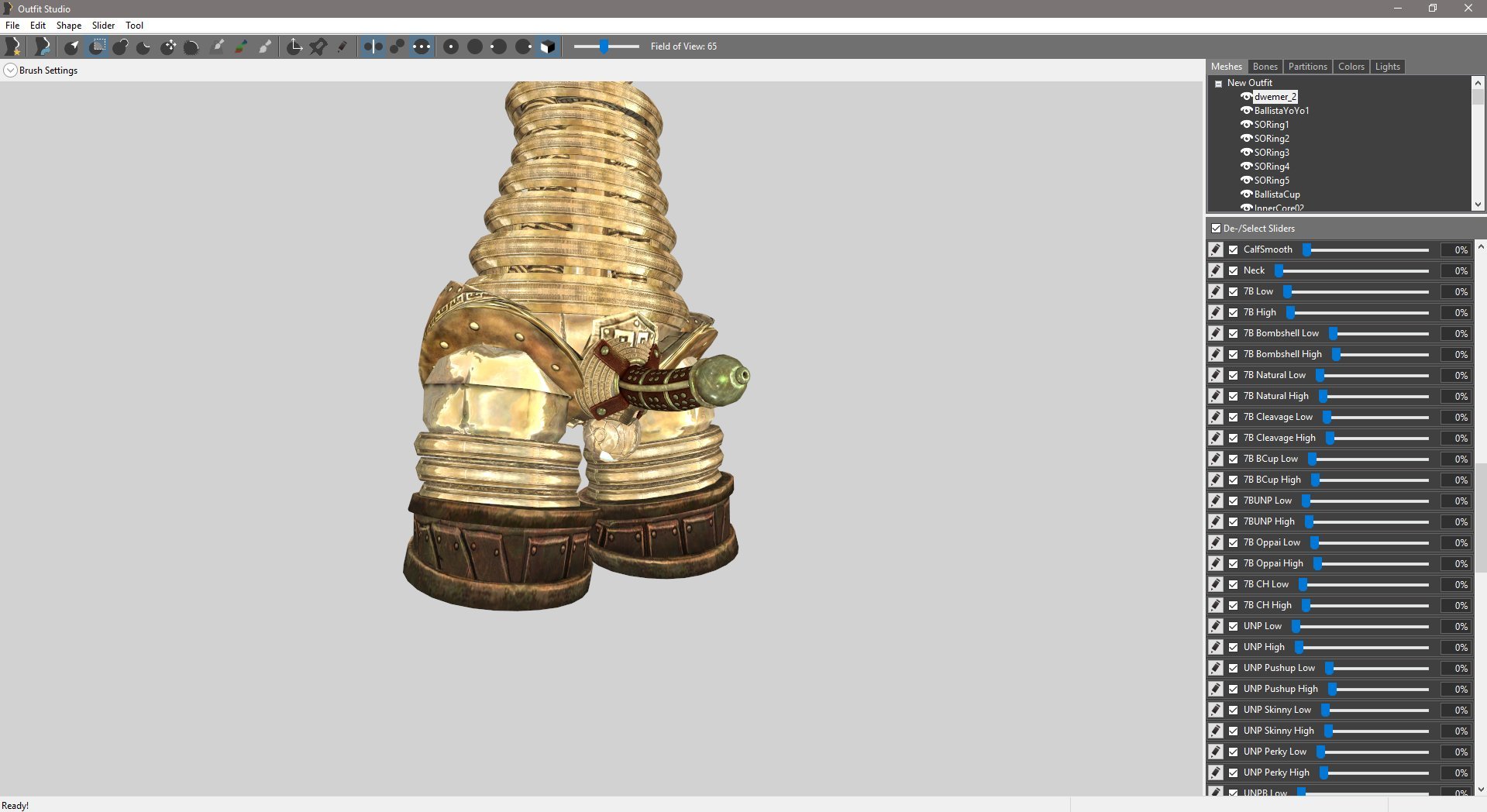The image size is (1487, 812).
Task: Toggle the Perspective cube view
Action: (x=548, y=46)
